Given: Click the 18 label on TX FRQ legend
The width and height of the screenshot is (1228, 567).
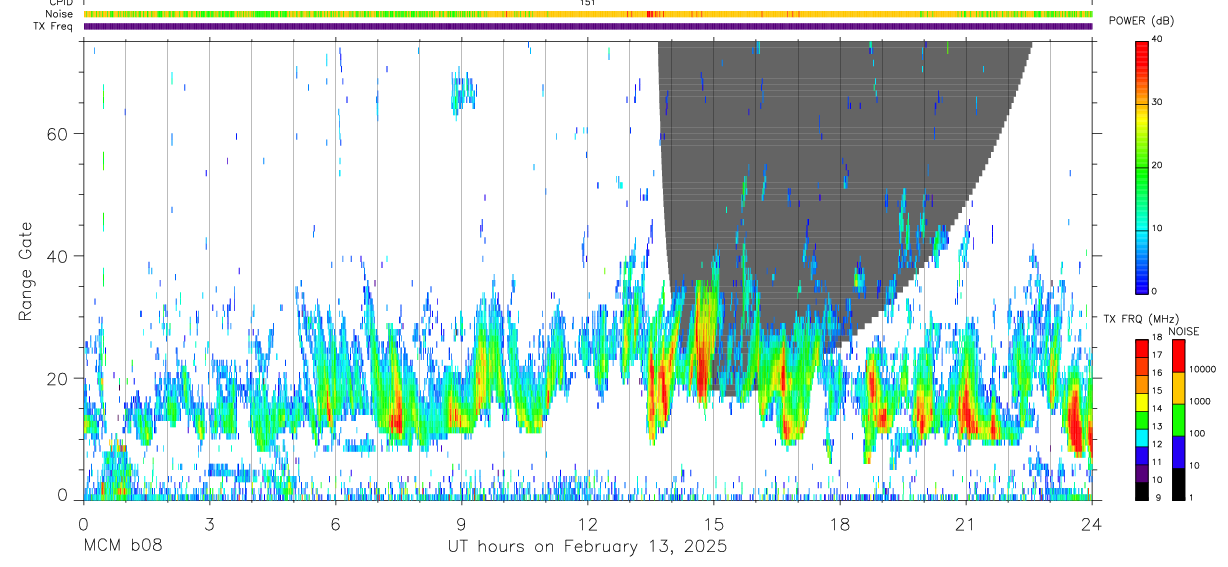Looking at the screenshot, I should (1155, 338).
